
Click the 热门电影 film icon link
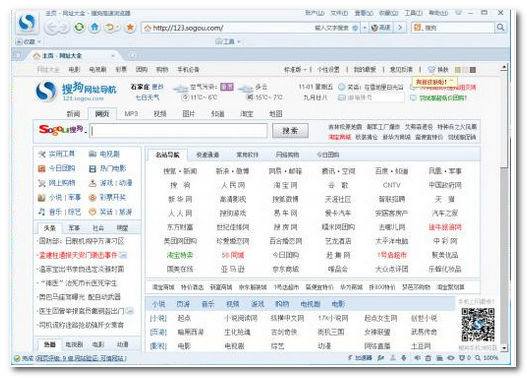point(92,169)
